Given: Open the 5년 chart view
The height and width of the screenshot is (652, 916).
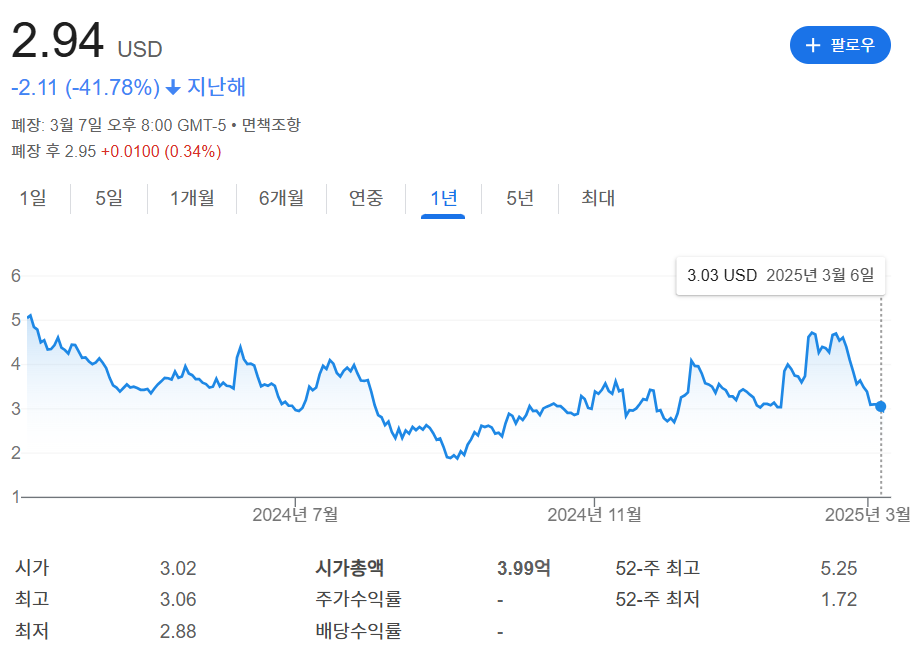Looking at the screenshot, I should (520, 198).
